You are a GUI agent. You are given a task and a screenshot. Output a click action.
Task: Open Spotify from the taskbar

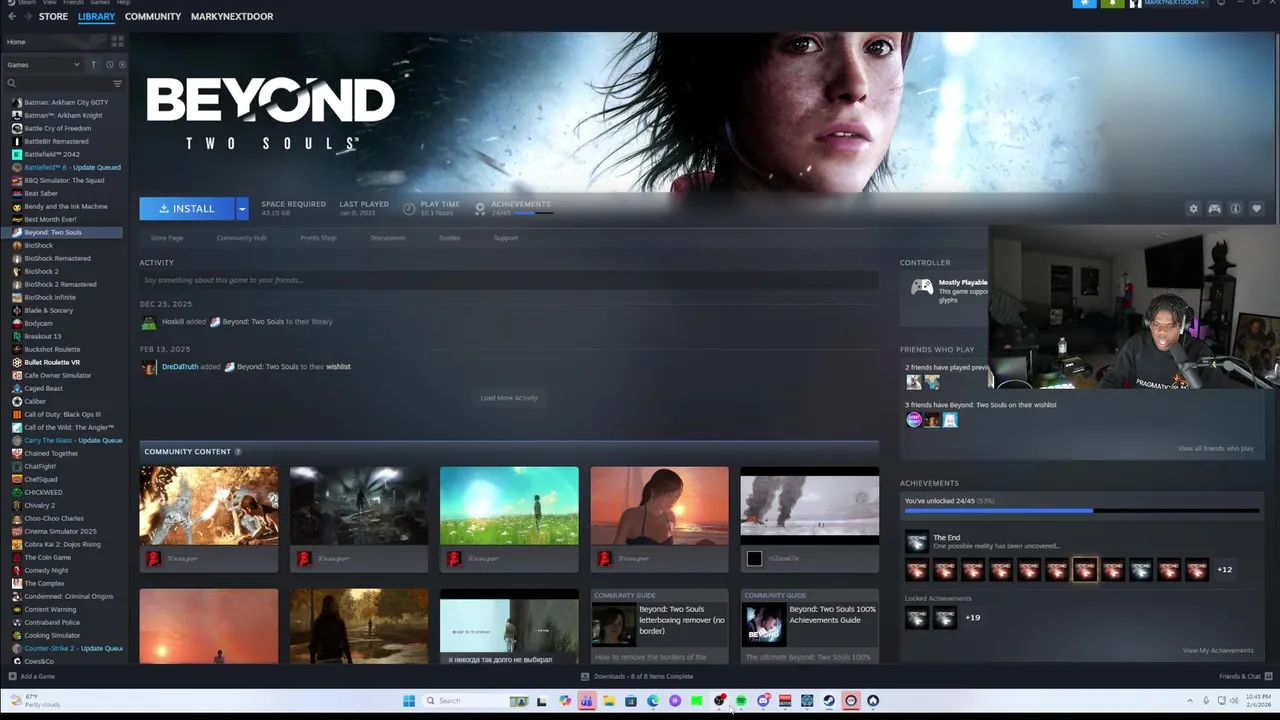coord(741,701)
